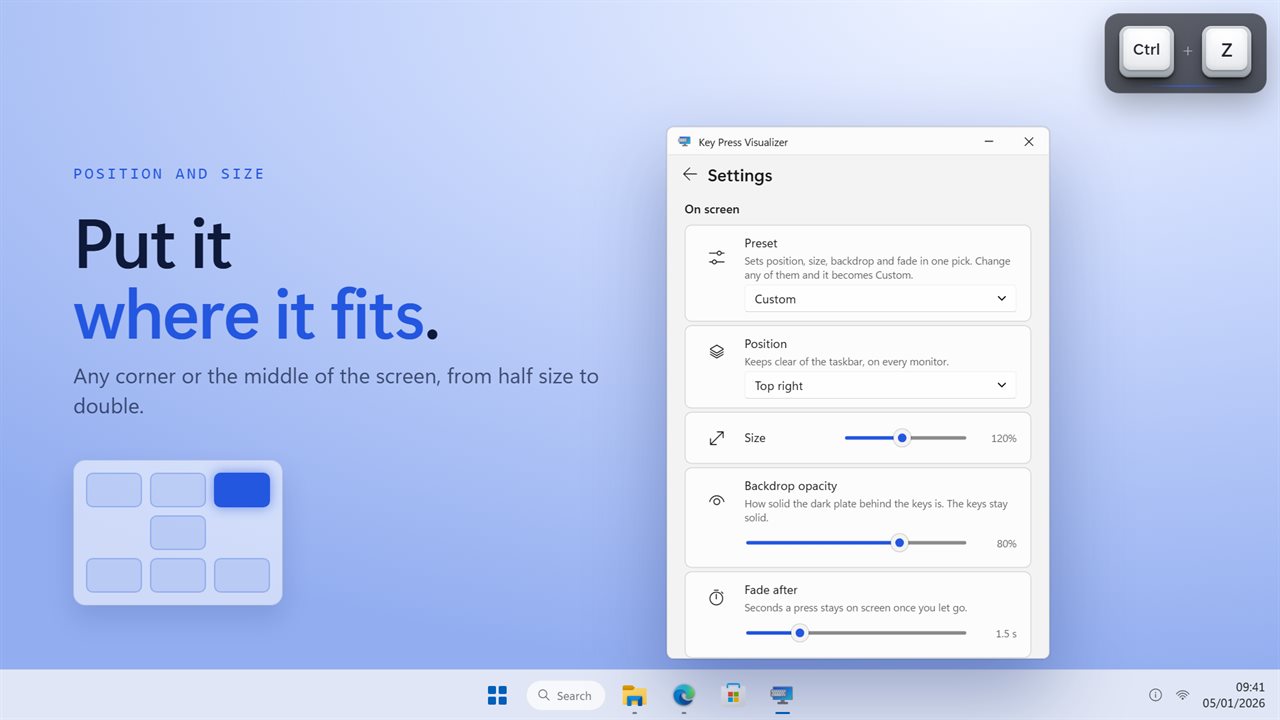The height and width of the screenshot is (720, 1280).
Task: Click the Size slider handle
Action: (902, 438)
